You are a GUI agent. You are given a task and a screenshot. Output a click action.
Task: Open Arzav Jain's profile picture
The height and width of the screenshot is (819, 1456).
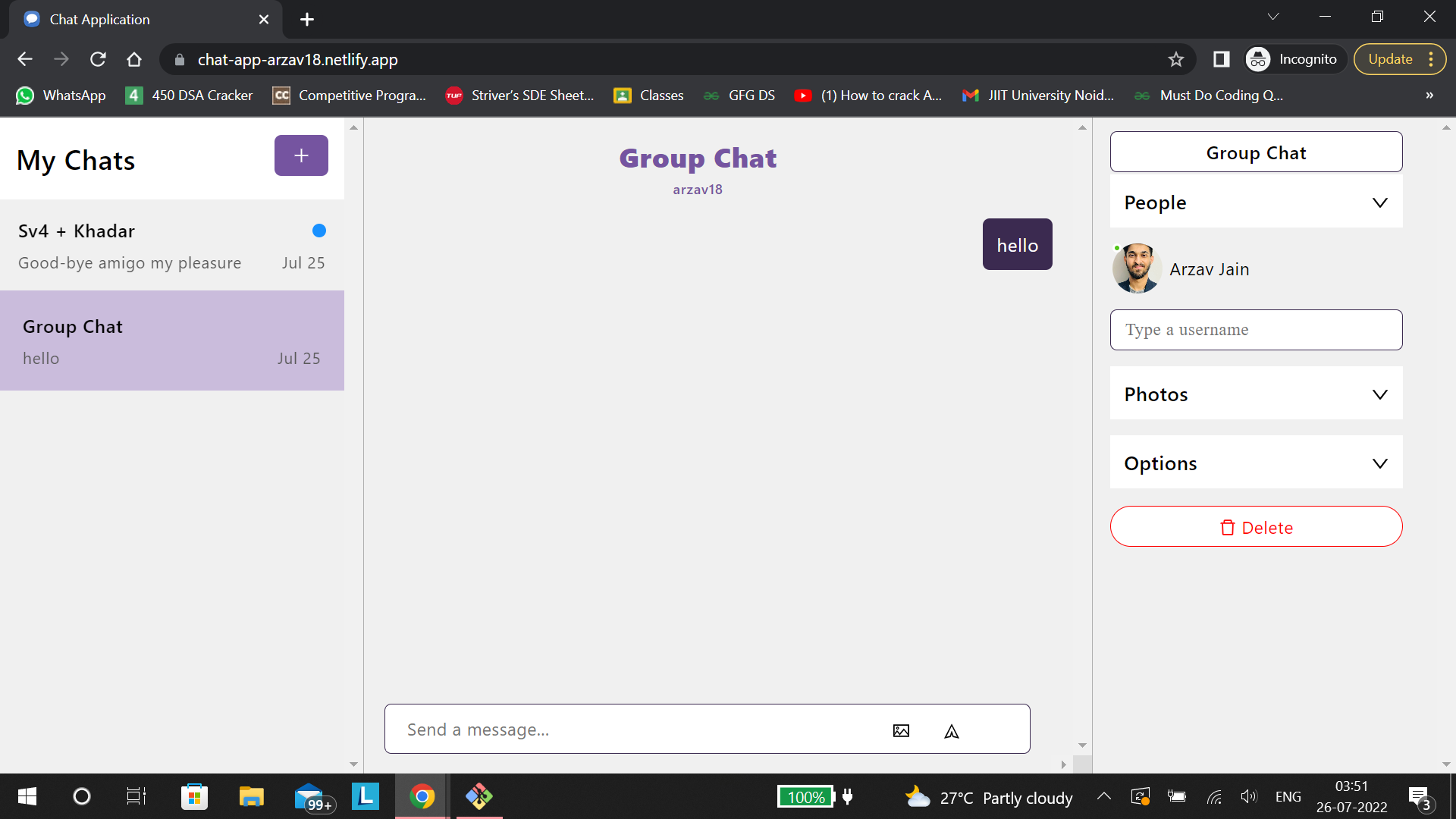[x=1136, y=268]
